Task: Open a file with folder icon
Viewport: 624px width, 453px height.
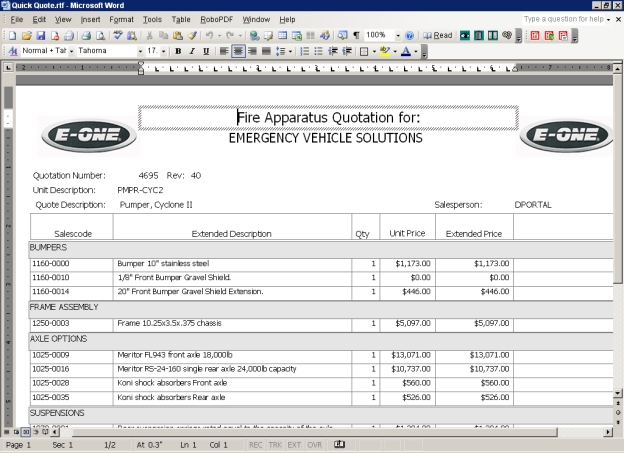Action: point(26,36)
